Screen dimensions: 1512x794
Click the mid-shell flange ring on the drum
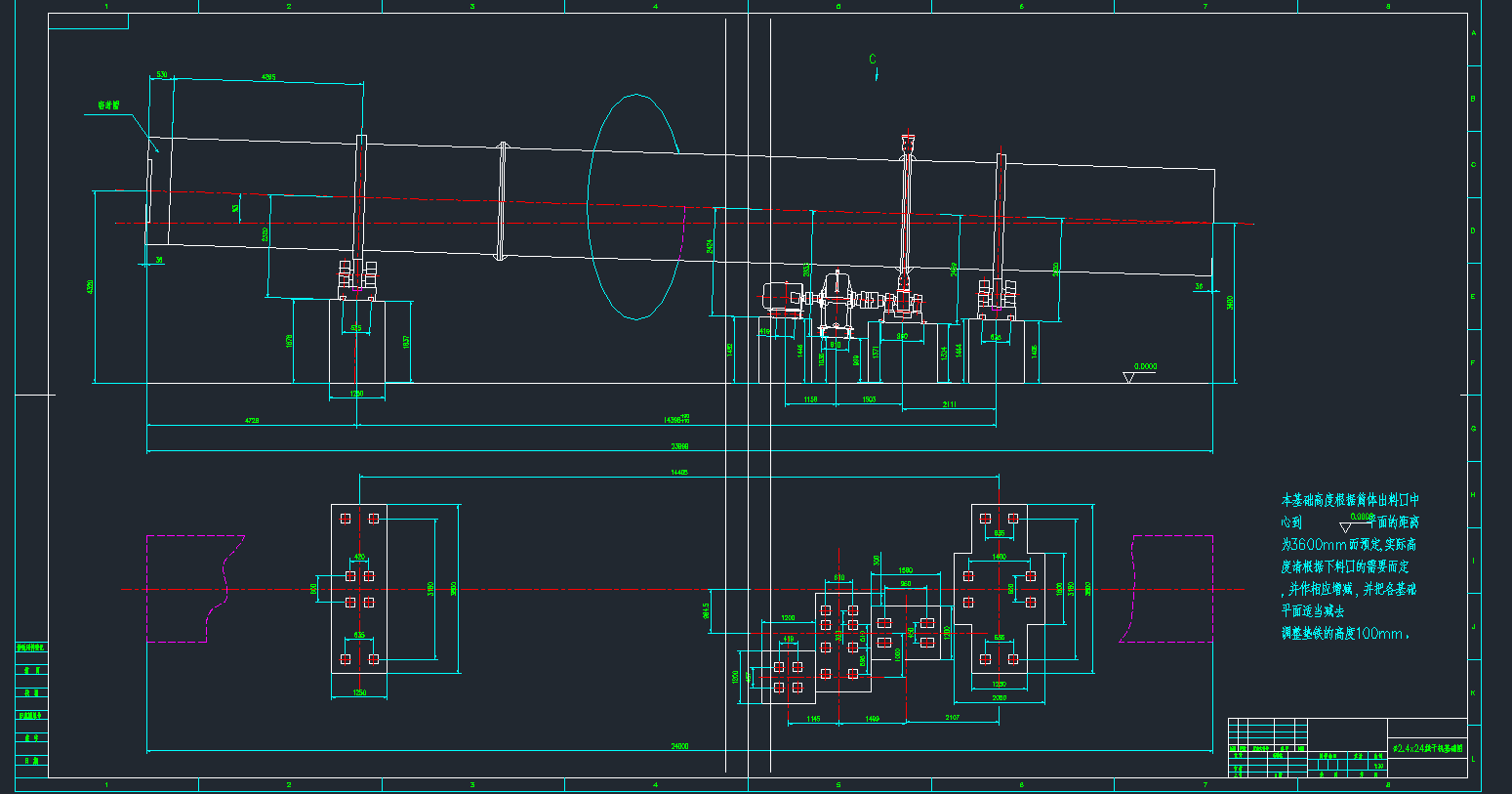[502, 202]
